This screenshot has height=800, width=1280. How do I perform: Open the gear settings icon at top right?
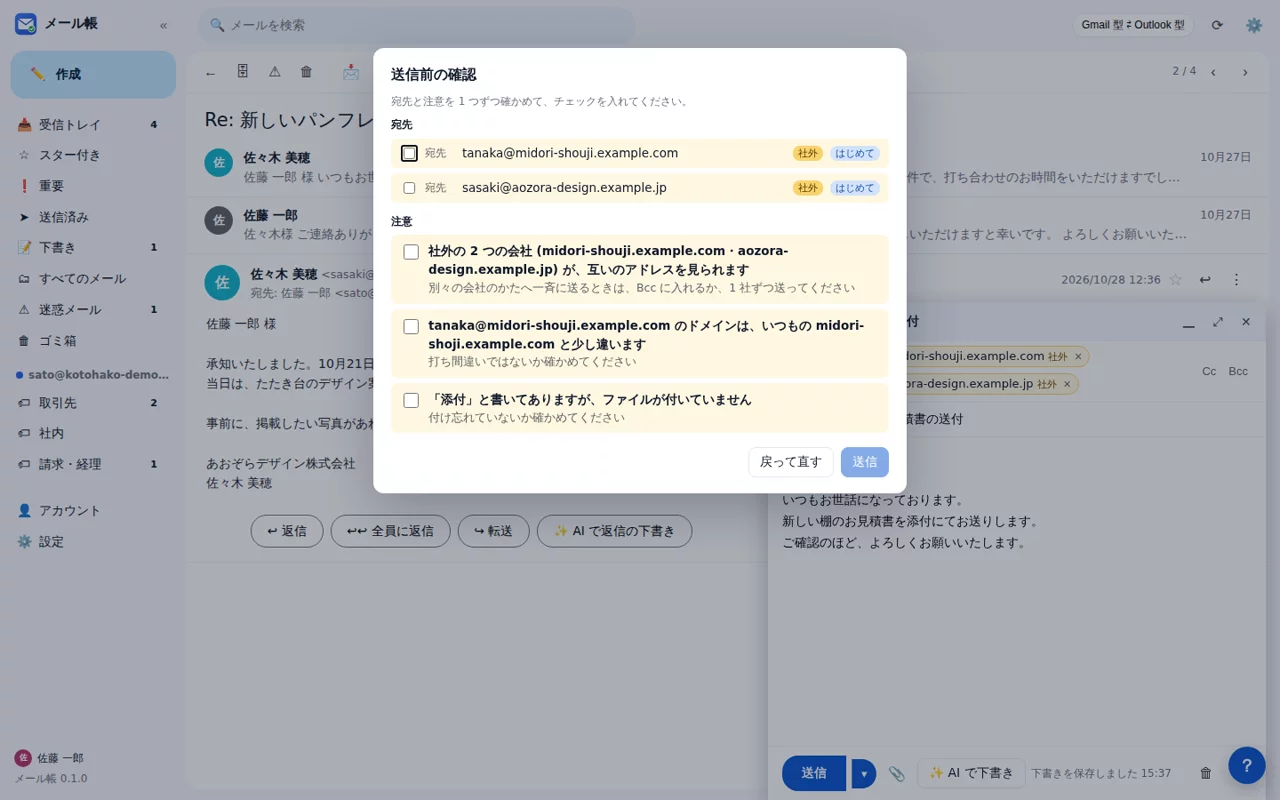click(x=1254, y=25)
